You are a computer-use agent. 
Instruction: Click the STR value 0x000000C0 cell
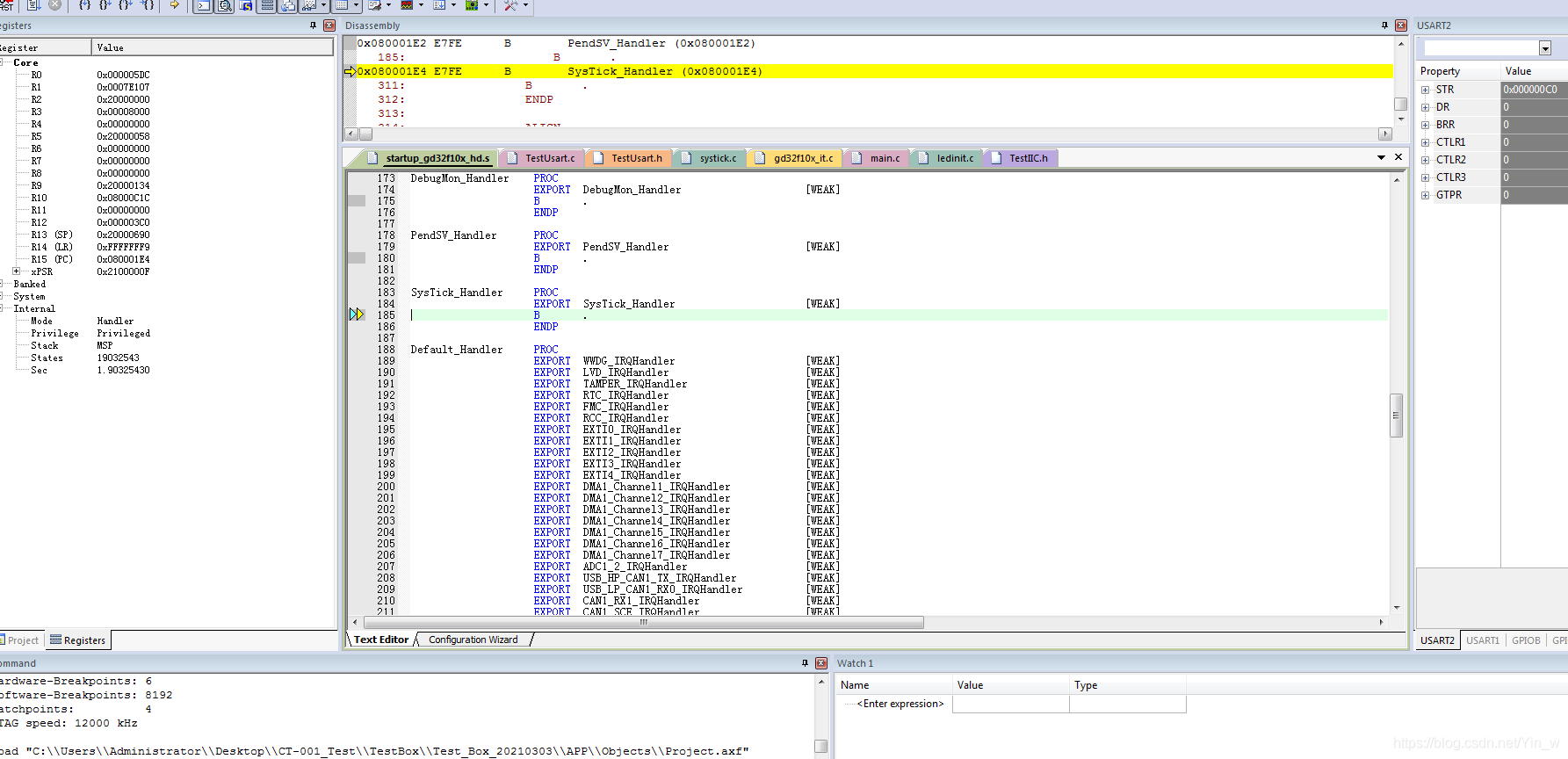click(1534, 90)
